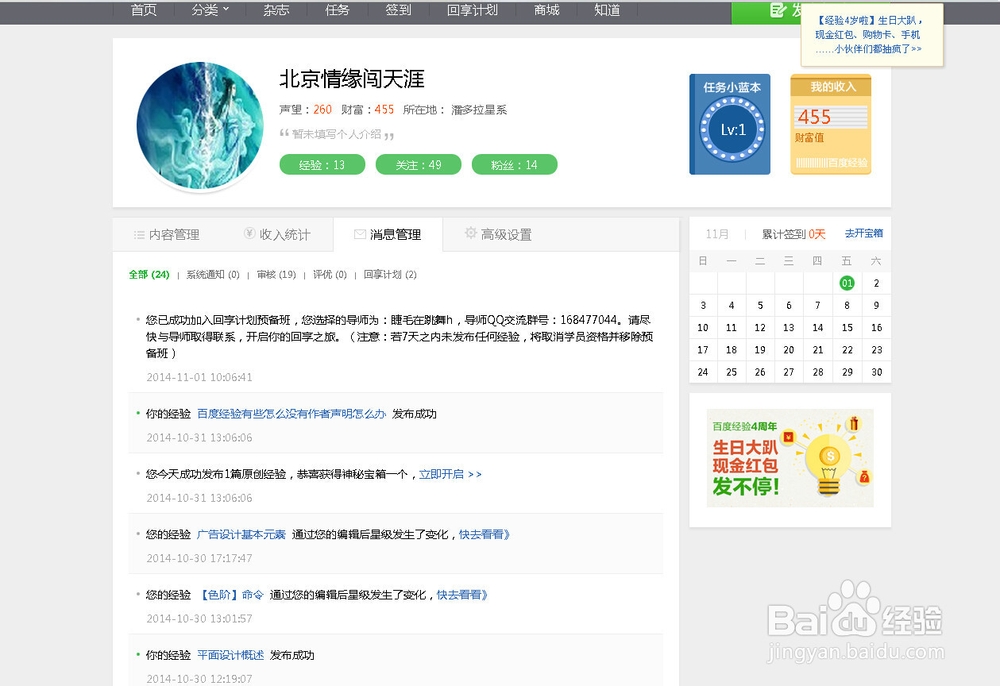
Task: Click the 粉丝:14 button
Action: 514,164
